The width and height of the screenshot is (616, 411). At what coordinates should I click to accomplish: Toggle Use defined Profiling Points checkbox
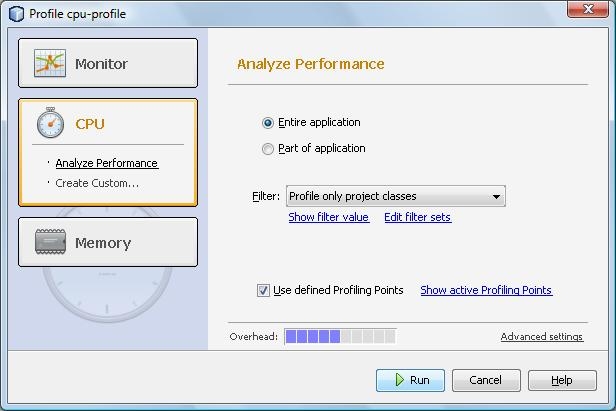[x=263, y=290]
